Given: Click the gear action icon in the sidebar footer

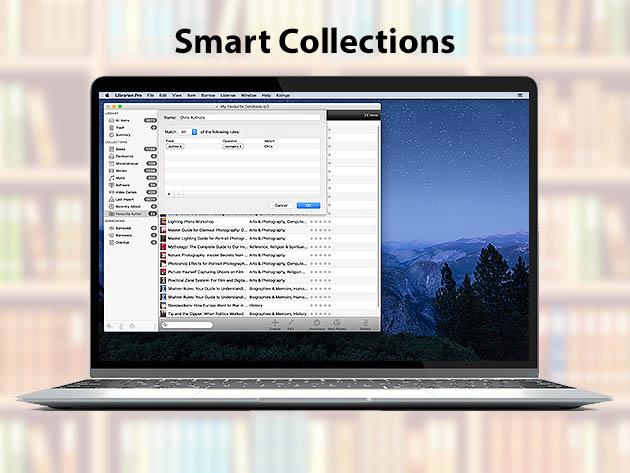Looking at the screenshot, I should [132, 326].
